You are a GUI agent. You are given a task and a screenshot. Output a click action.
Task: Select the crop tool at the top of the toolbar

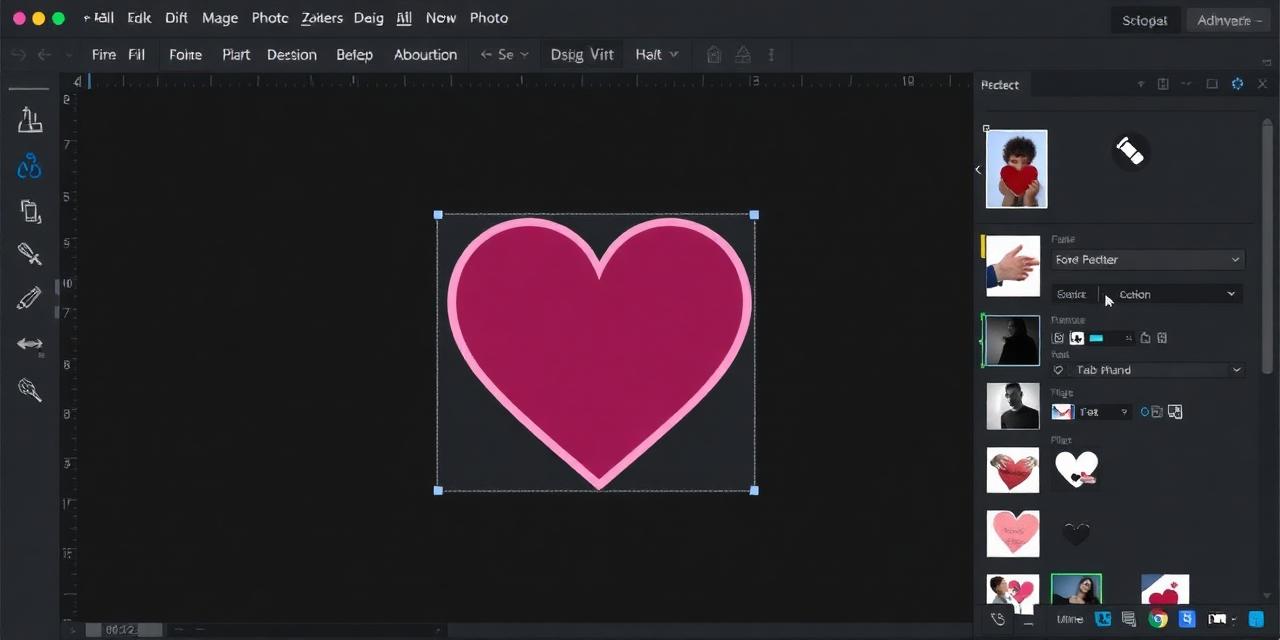(29, 120)
